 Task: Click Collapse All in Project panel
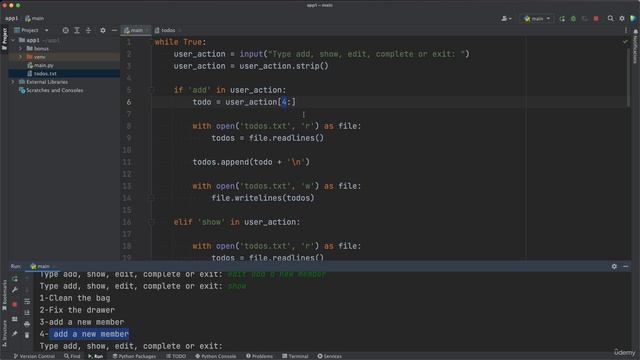click(88, 30)
